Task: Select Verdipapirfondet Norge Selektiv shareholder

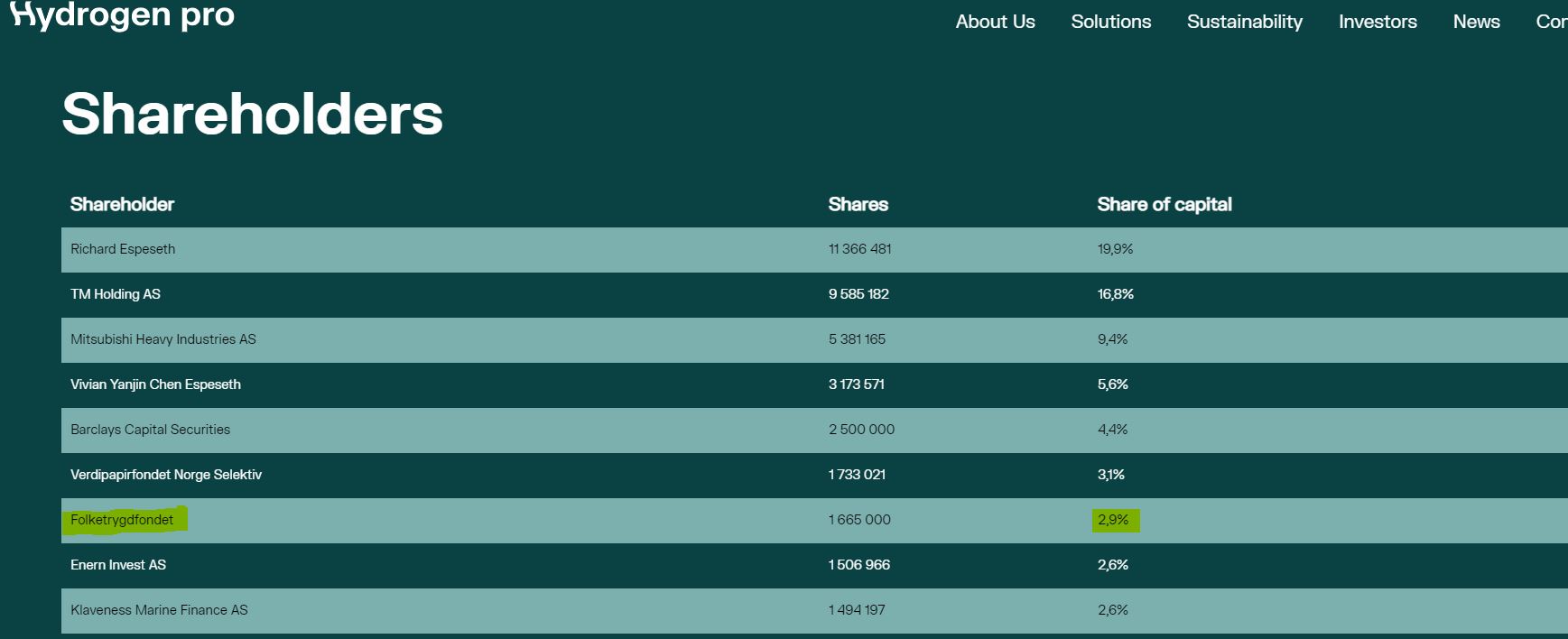Action: (166, 475)
